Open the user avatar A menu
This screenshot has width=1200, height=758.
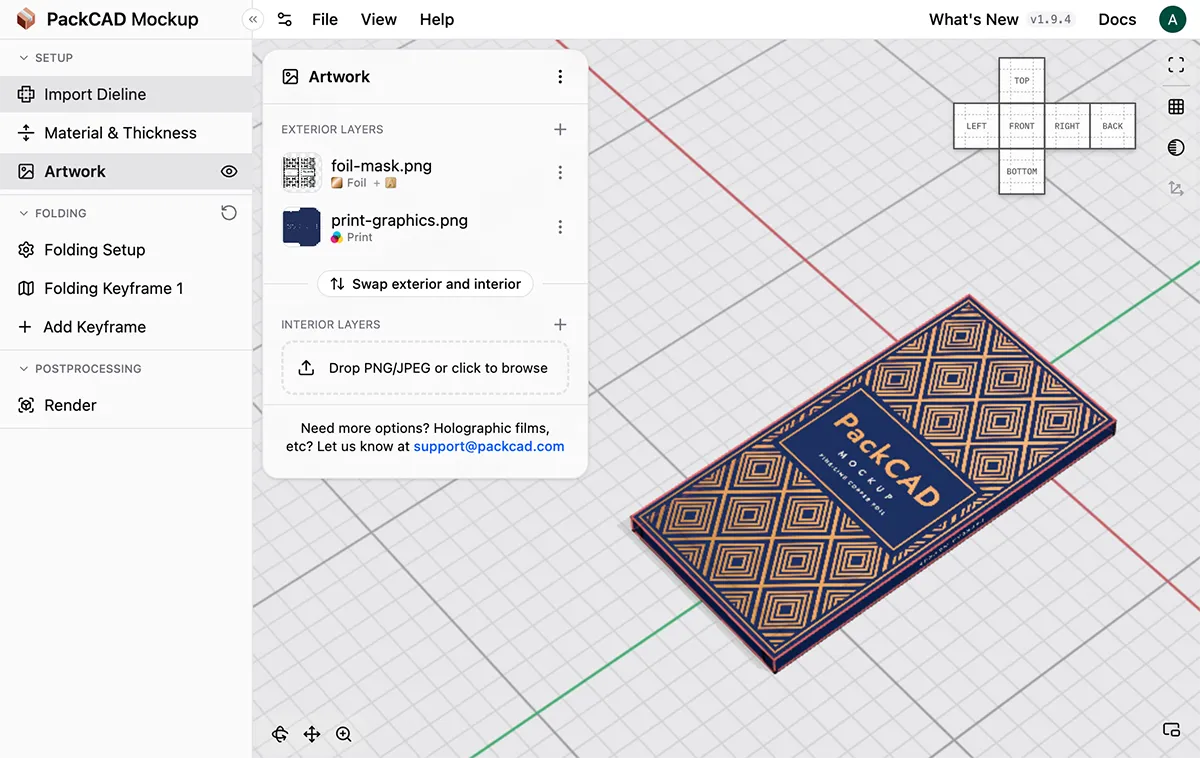[1172, 19]
